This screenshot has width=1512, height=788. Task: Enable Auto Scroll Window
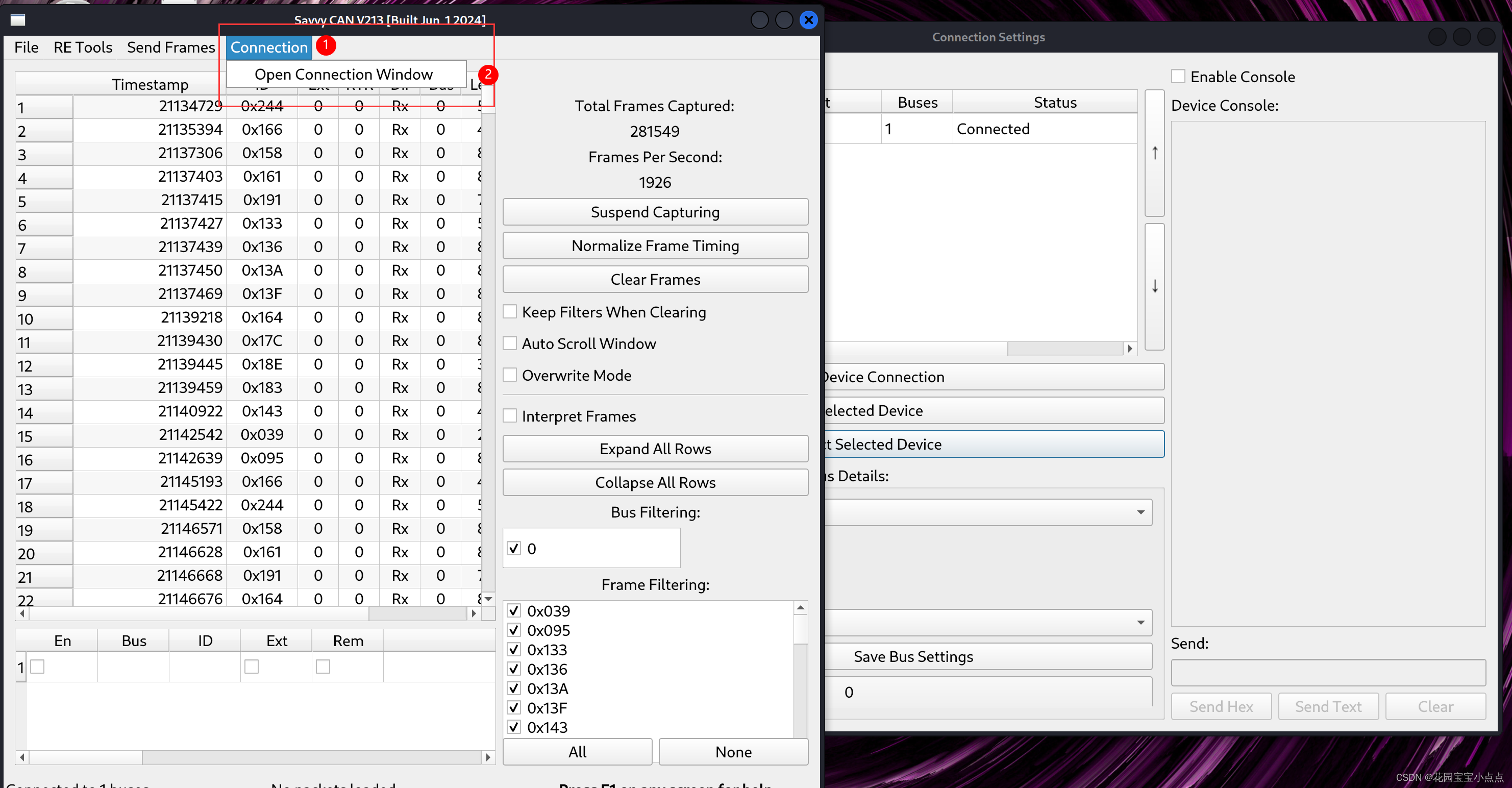pyautogui.click(x=510, y=343)
